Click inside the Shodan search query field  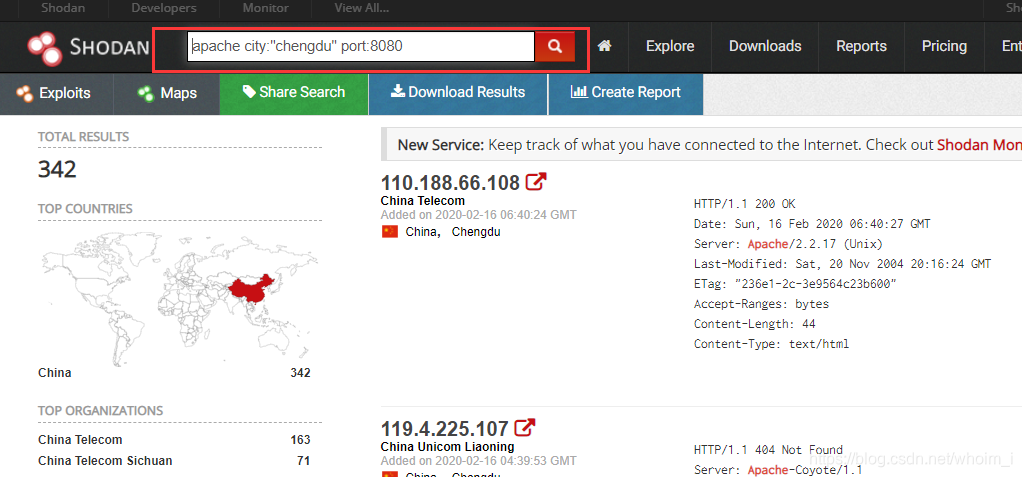[361, 46]
